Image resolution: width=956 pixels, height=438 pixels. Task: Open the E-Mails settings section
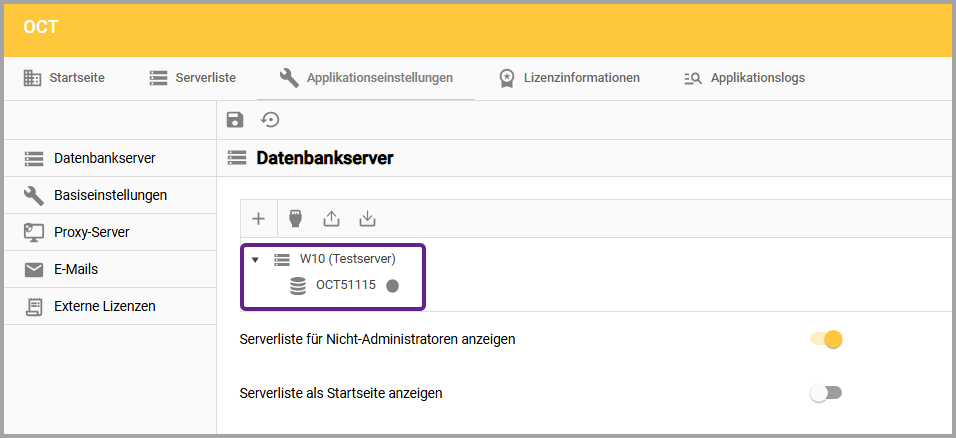(x=76, y=269)
